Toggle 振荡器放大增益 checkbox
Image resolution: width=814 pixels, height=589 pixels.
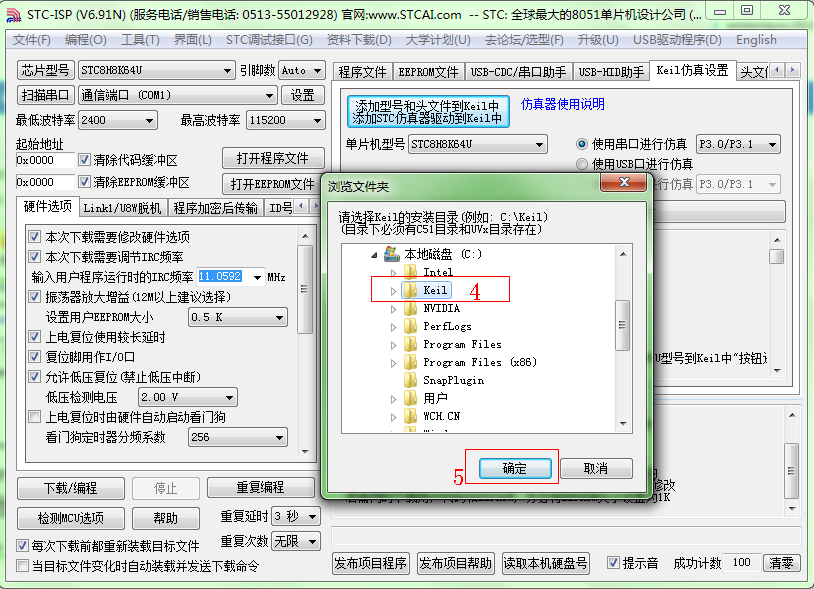[x=35, y=297]
